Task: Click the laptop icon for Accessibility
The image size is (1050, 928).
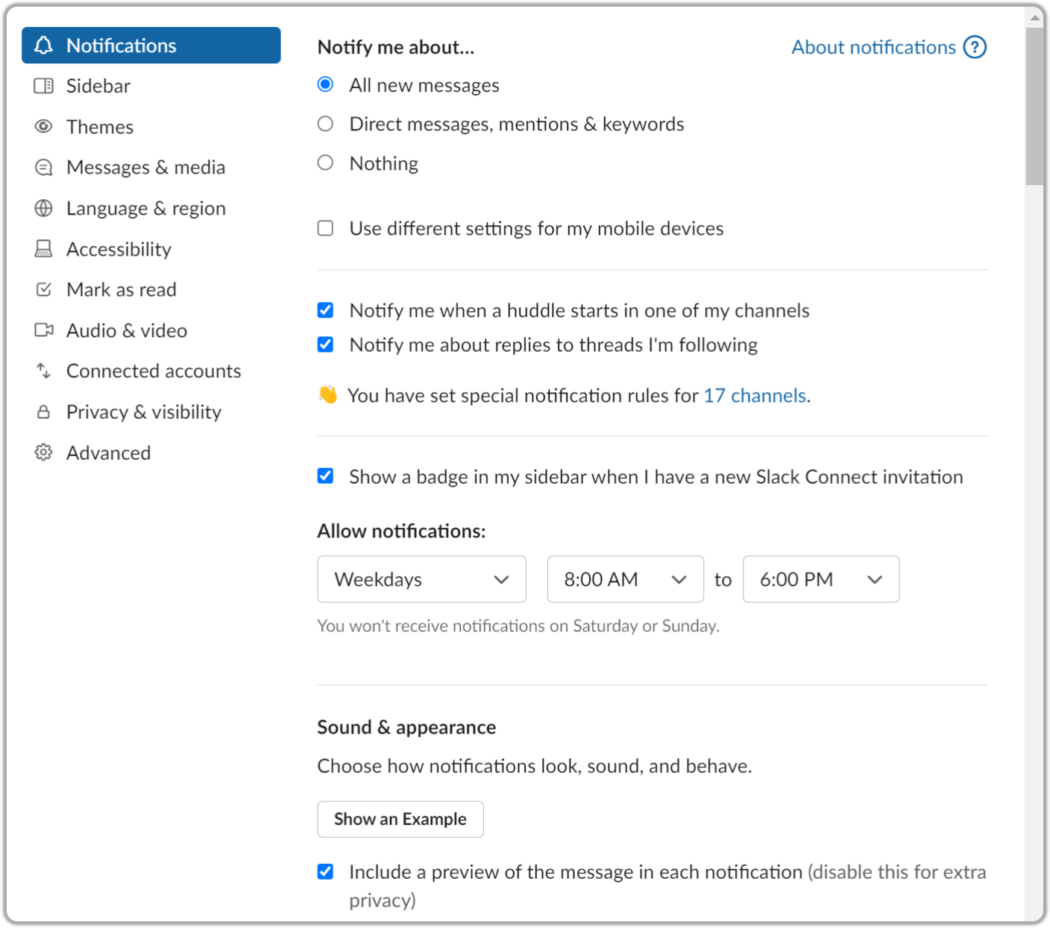Action: (x=43, y=249)
